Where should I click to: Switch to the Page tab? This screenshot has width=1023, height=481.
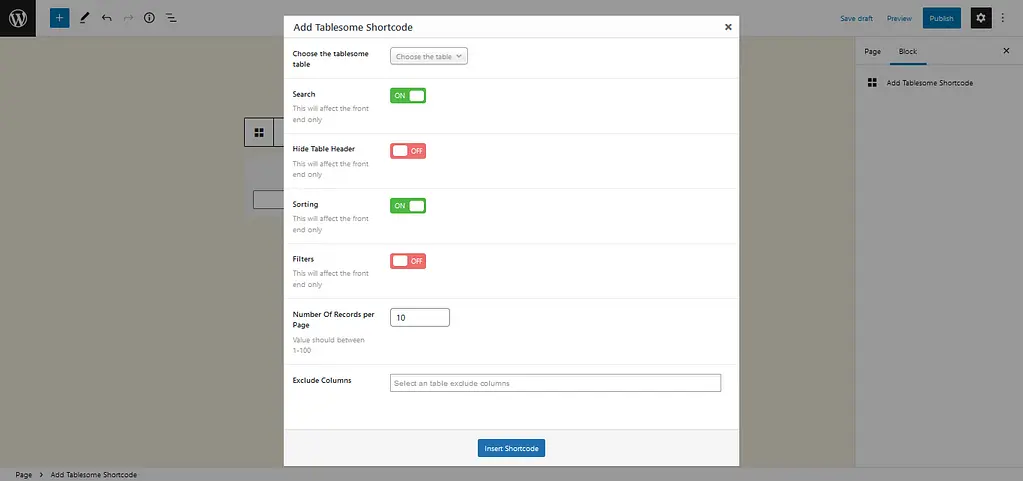click(x=872, y=52)
